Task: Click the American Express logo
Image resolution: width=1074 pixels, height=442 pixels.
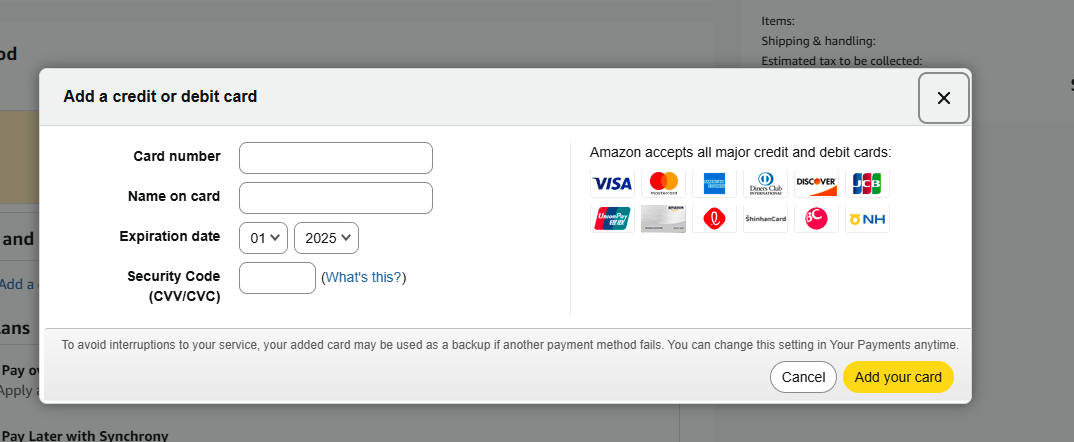Action: click(714, 183)
